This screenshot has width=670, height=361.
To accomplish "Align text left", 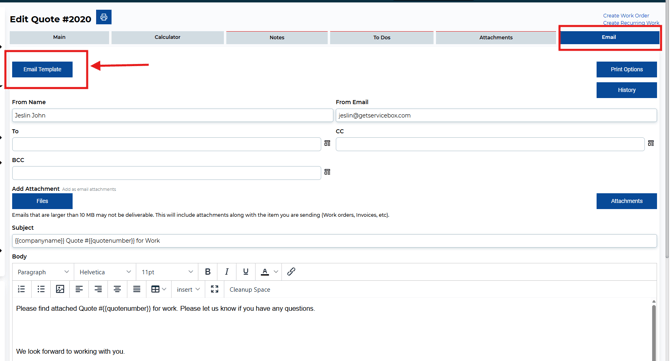I will coord(79,289).
